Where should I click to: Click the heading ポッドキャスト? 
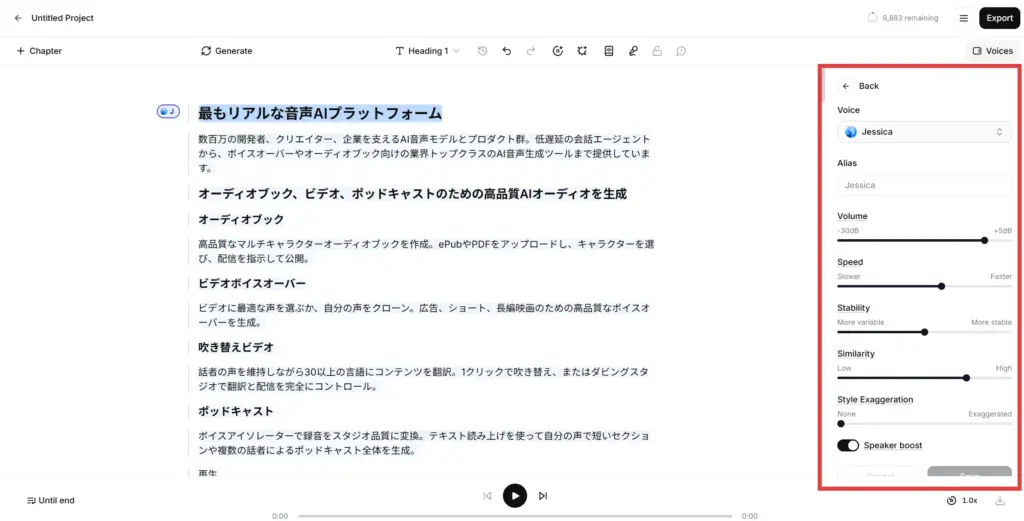(236, 411)
